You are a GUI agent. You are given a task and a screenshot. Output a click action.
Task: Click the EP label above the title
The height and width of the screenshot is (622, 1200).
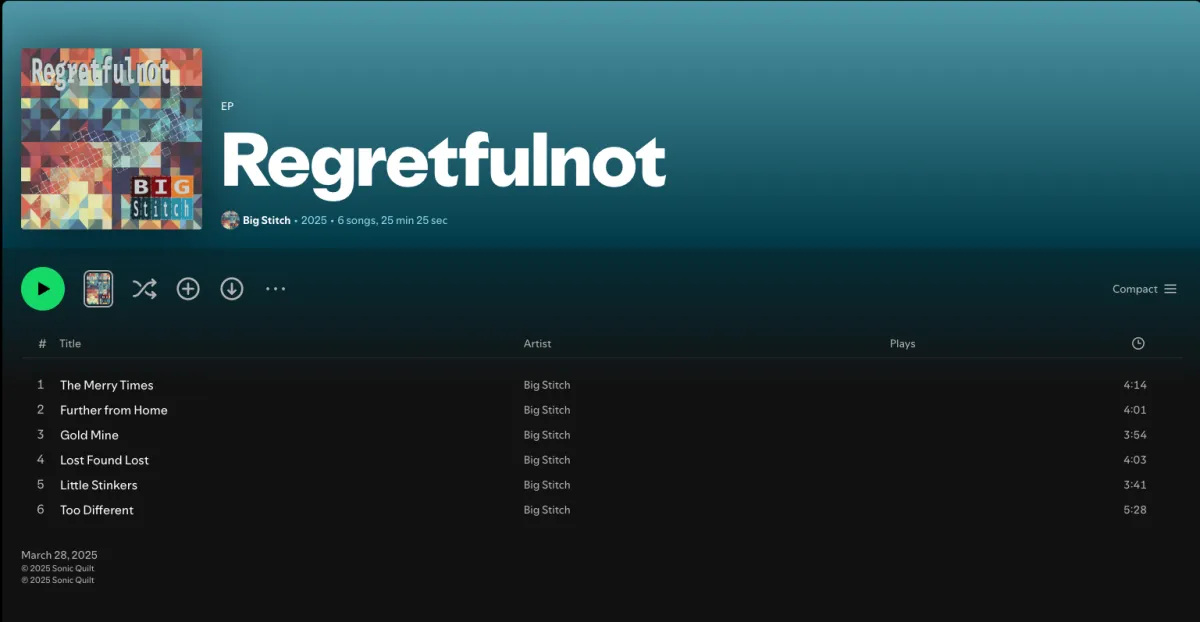[x=227, y=106]
